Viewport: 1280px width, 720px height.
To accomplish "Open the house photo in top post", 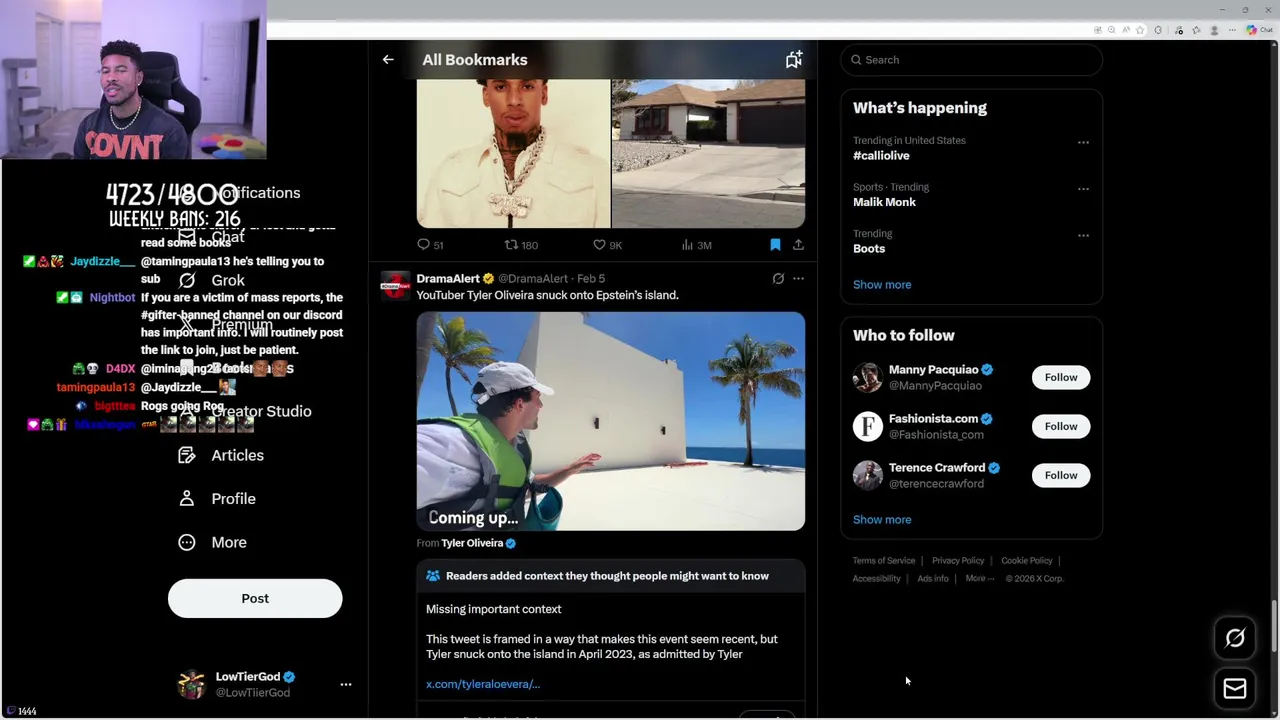I will 708,154.
